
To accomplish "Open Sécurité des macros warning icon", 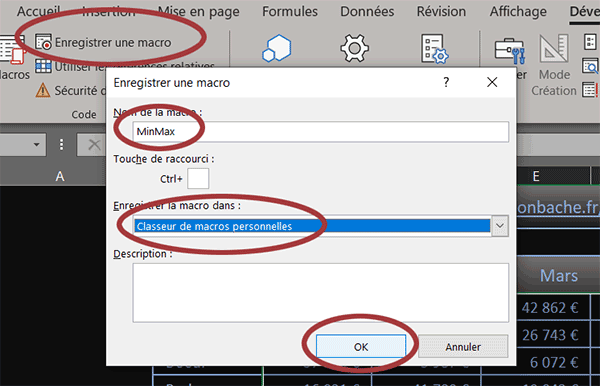I will coord(43,91).
